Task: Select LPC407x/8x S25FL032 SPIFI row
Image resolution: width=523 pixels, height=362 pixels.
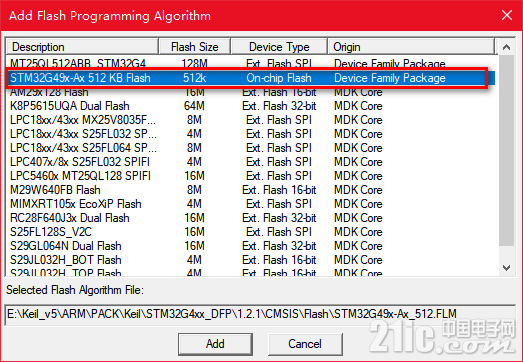Action: (x=250, y=162)
